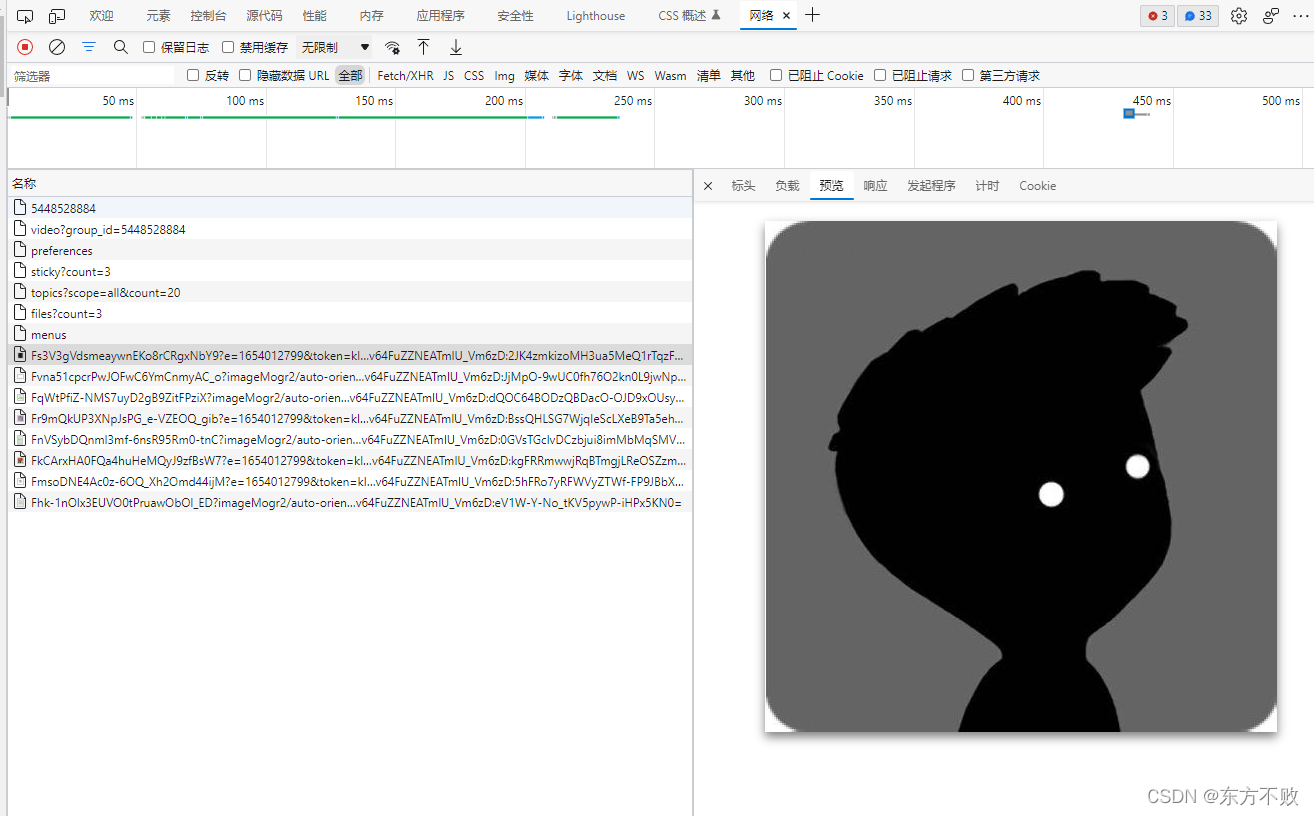
Task: Show the 33 messages badge
Action: tap(1198, 16)
